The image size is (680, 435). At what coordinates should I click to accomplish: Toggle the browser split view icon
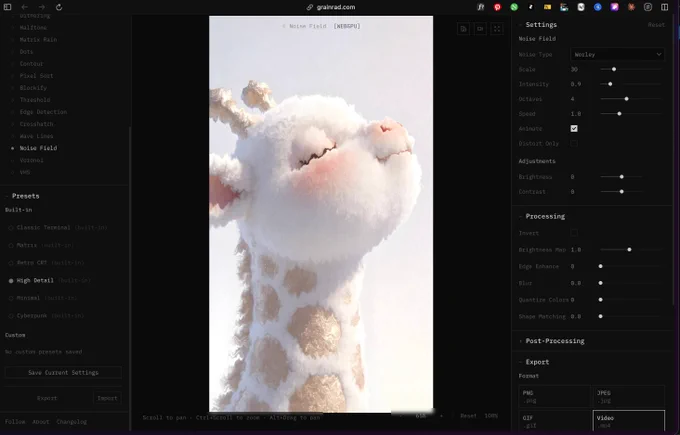pos(664,7)
